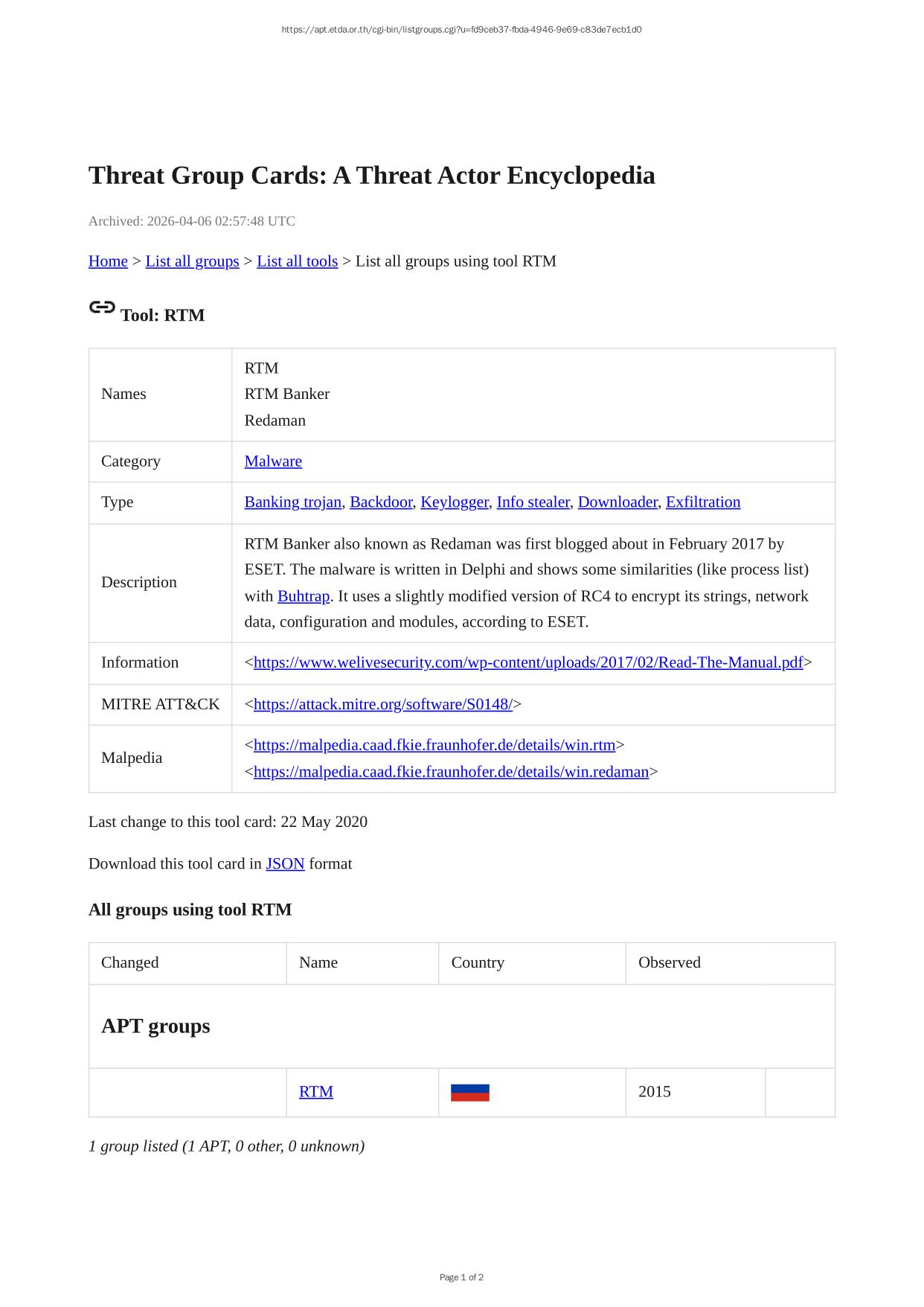The height and width of the screenshot is (1307, 924).
Task: Visit the MITRE ATT&CK S0148 link
Action: pyautogui.click(x=382, y=704)
